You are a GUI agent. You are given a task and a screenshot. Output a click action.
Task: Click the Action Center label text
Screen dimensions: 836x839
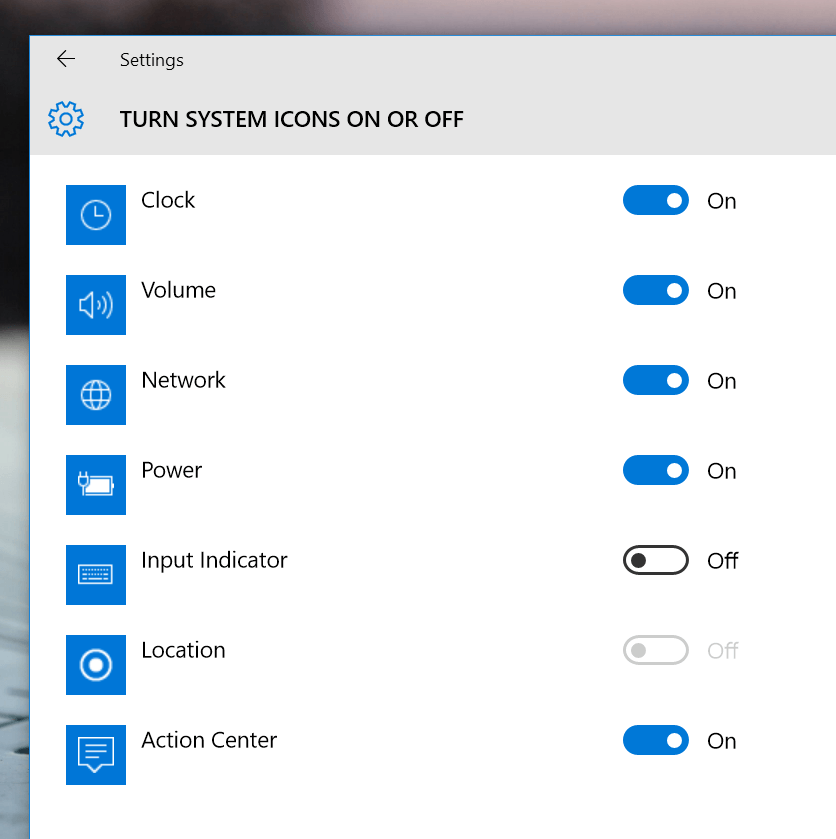coord(209,740)
